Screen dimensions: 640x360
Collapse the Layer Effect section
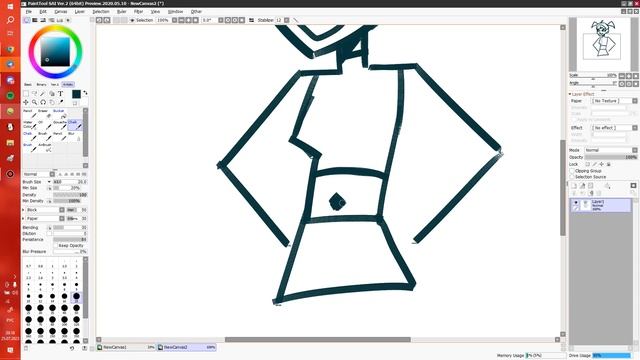pyautogui.click(x=570, y=94)
